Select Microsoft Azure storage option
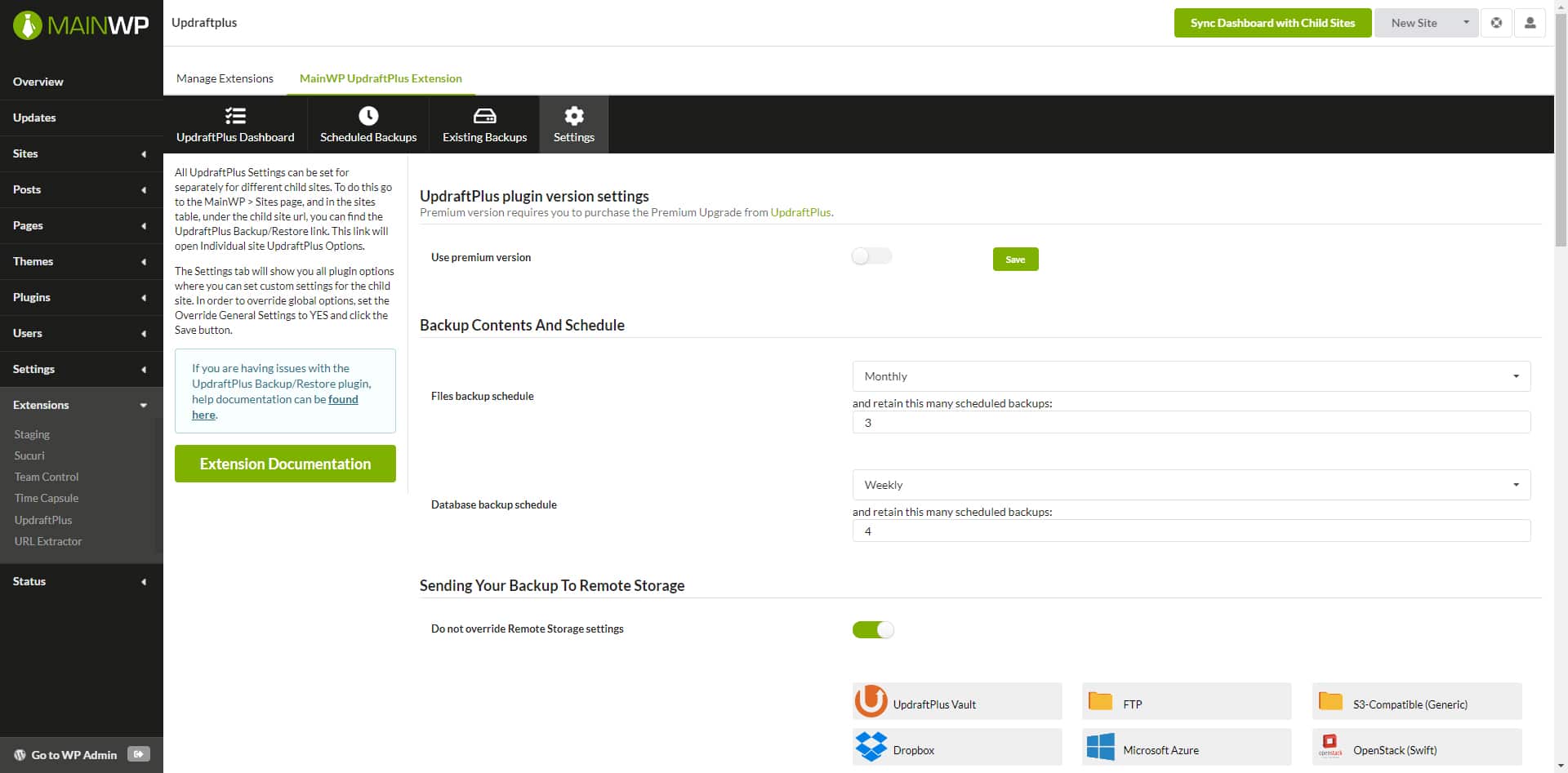Viewport: 1568px width, 773px height. (1100, 746)
